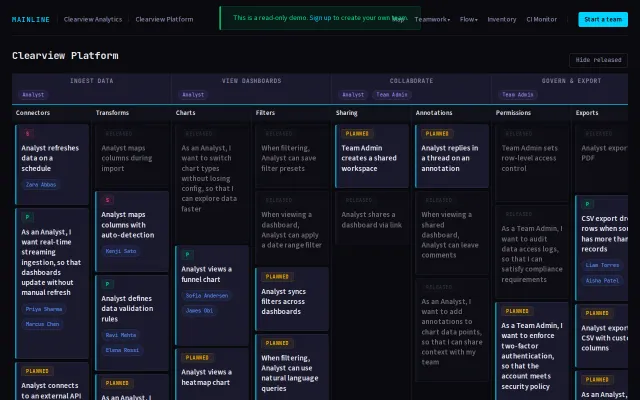
Task: Open the card about adding annotations to chart data points
Action: click(452, 329)
